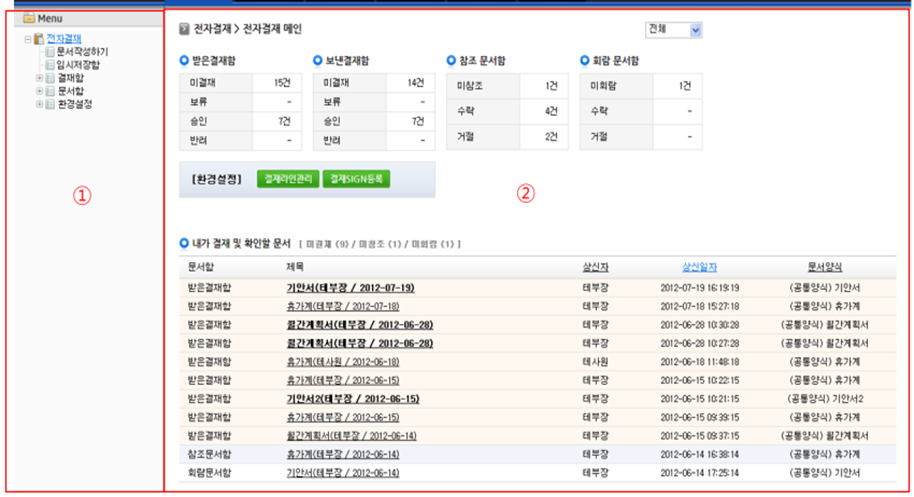The height and width of the screenshot is (497, 914).
Task: Expand the 문서함 tree node
Action: (x=40, y=91)
